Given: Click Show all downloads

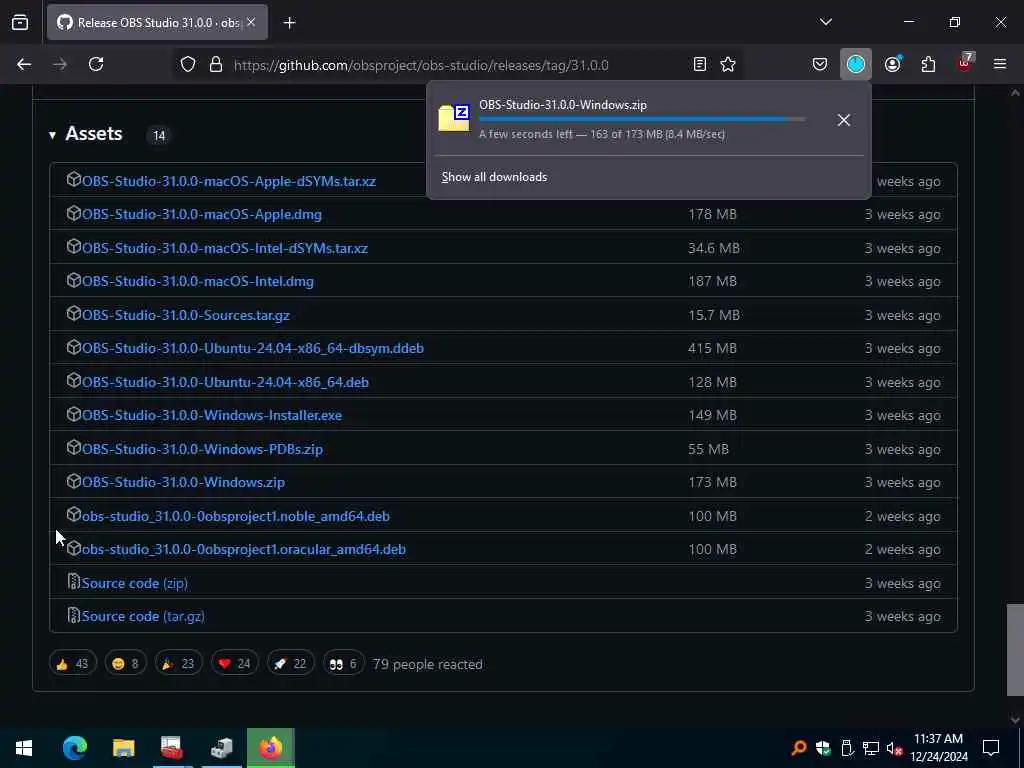Looking at the screenshot, I should tap(494, 177).
